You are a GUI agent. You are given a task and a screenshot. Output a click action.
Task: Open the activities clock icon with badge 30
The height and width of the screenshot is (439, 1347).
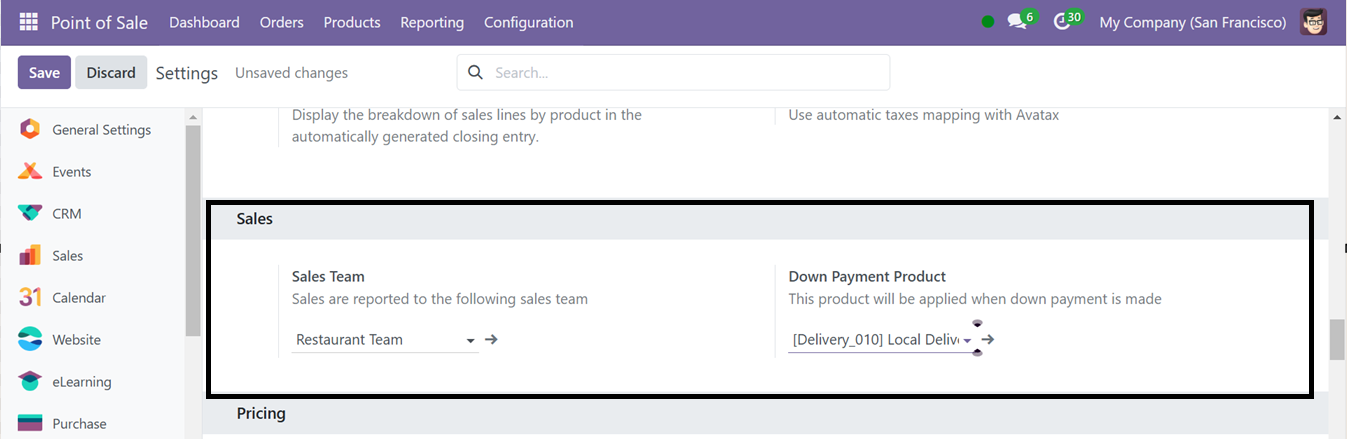point(1067,21)
